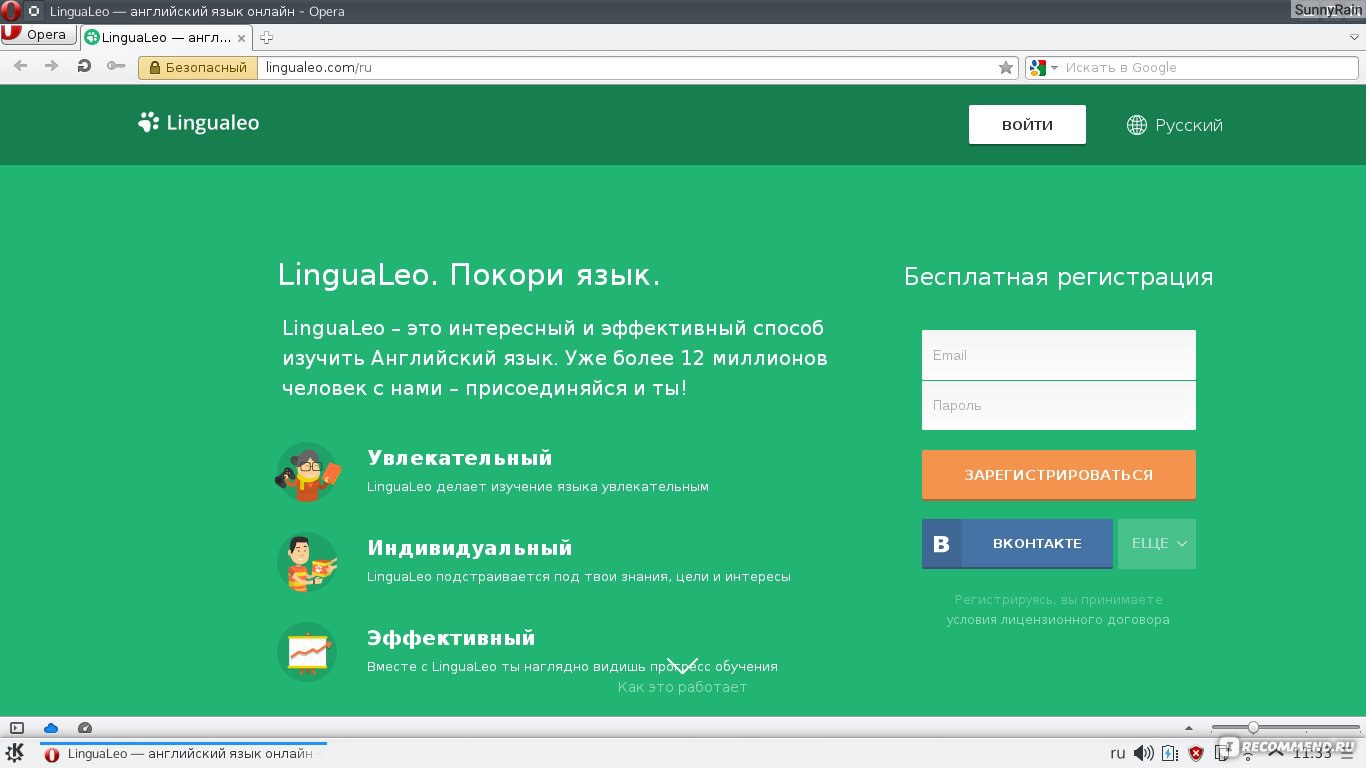
Task: Bookmark the page with the star icon
Action: (x=1006, y=68)
